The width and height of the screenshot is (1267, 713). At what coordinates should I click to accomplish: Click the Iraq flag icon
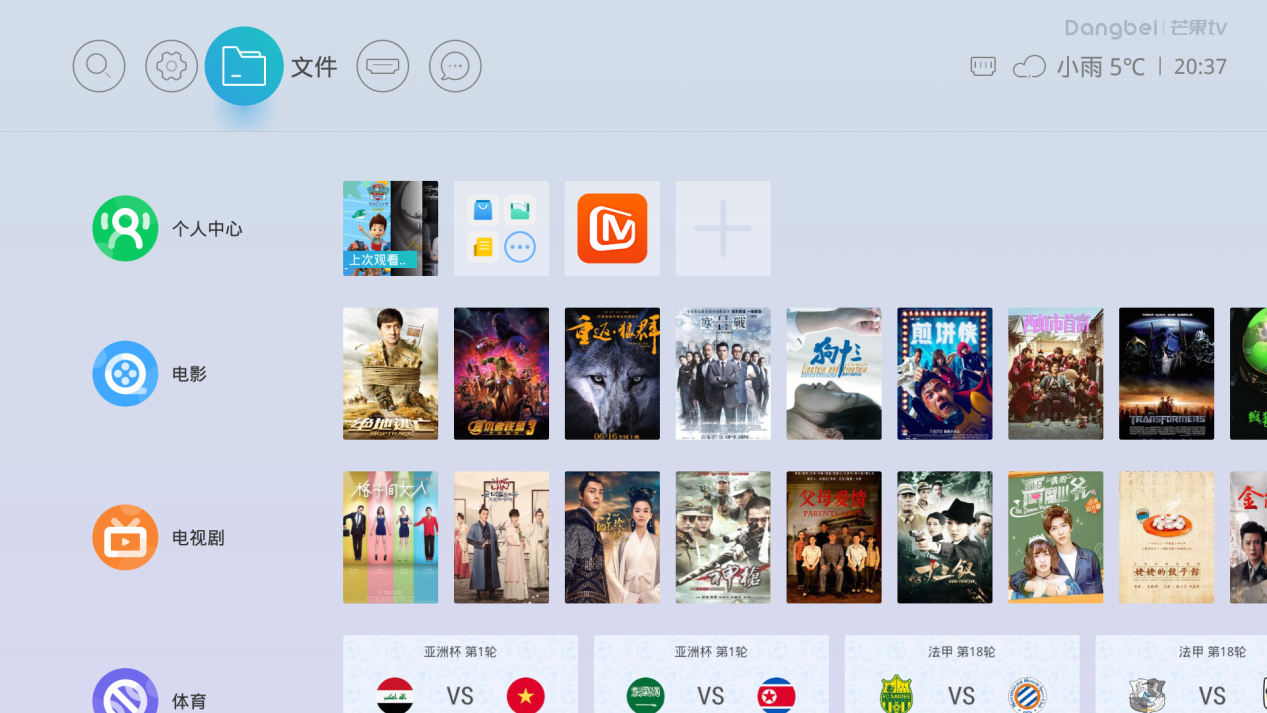click(x=395, y=695)
